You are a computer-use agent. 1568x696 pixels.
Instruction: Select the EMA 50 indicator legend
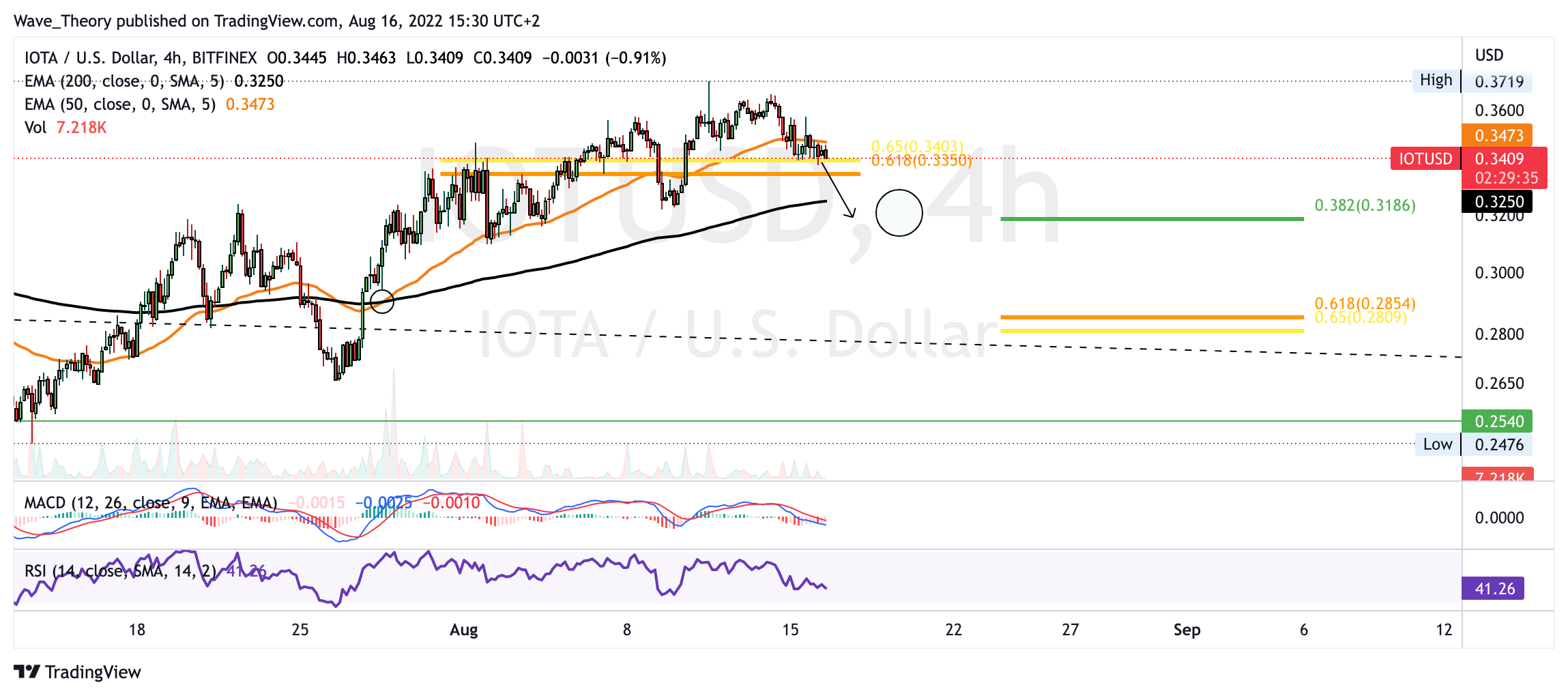(149, 104)
